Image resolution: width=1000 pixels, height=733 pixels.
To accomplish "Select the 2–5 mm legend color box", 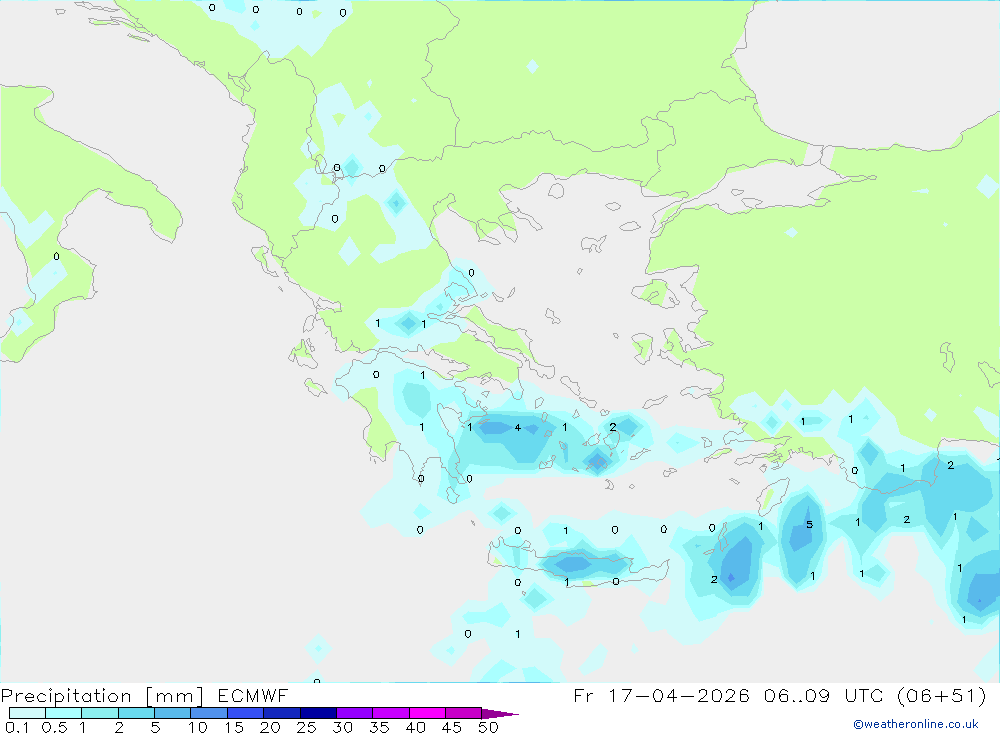I will pyautogui.click(x=136, y=713).
